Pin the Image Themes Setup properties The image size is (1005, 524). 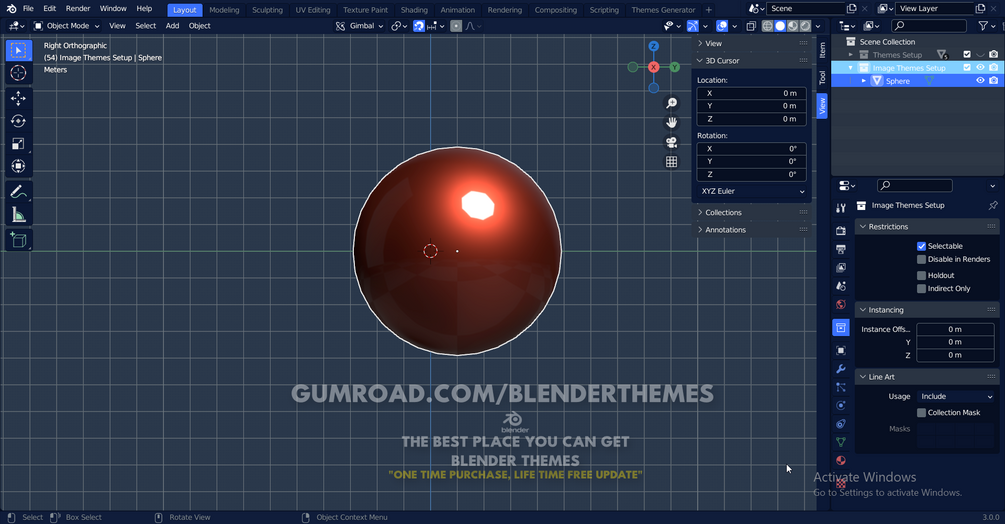tap(993, 206)
